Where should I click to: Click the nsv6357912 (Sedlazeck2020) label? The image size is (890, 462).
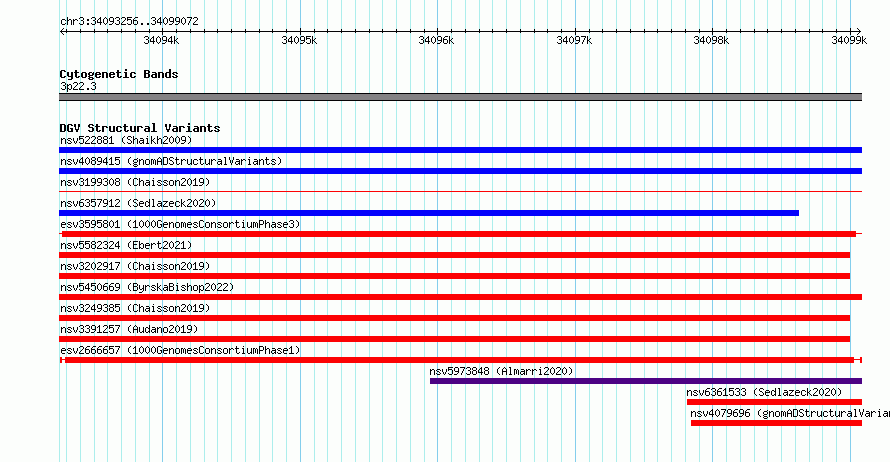click(x=138, y=203)
